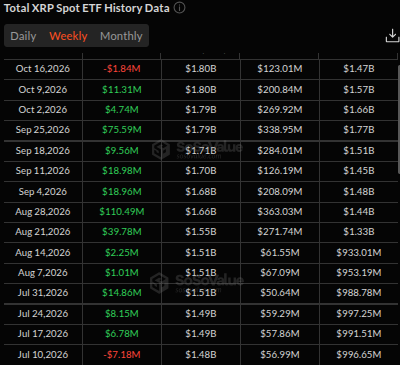The image size is (400, 365).
Task: Select the Aug 14,2026 date cell
Action: tap(43, 253)
